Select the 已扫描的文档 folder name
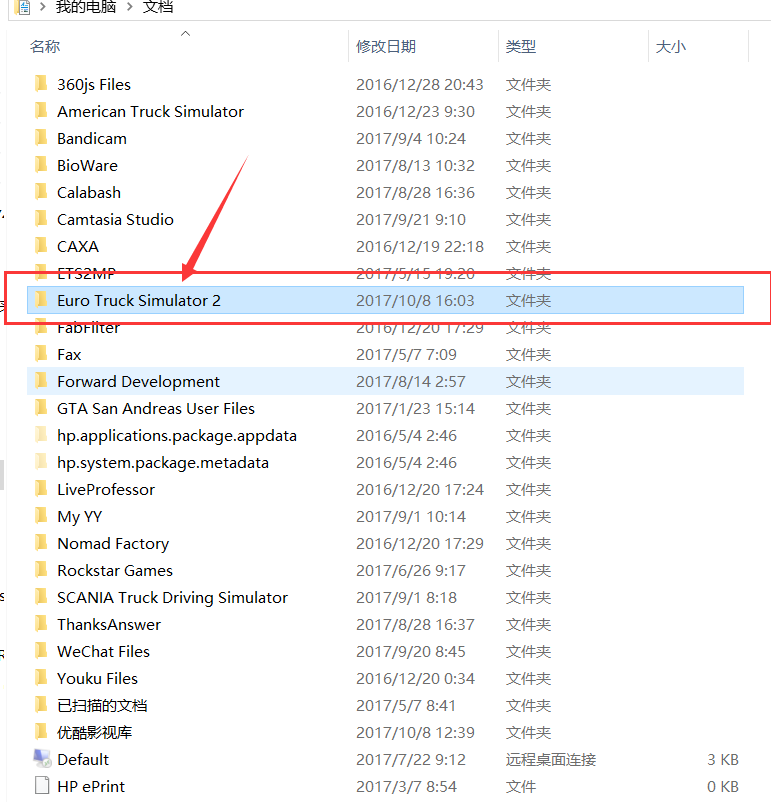771x805 pixels. point(102,705)
